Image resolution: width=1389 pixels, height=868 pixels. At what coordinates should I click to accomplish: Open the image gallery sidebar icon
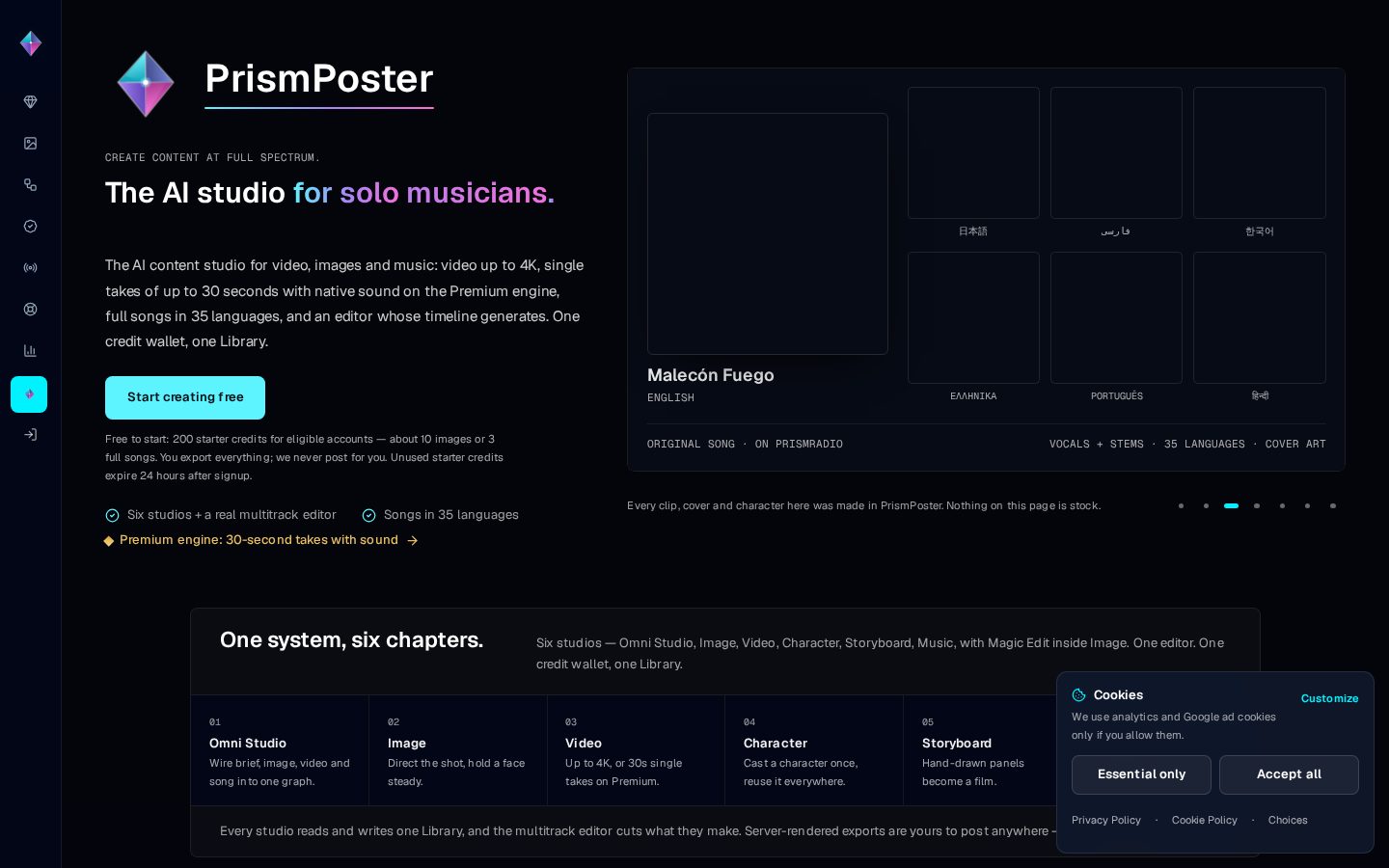[x=30, y=144]
